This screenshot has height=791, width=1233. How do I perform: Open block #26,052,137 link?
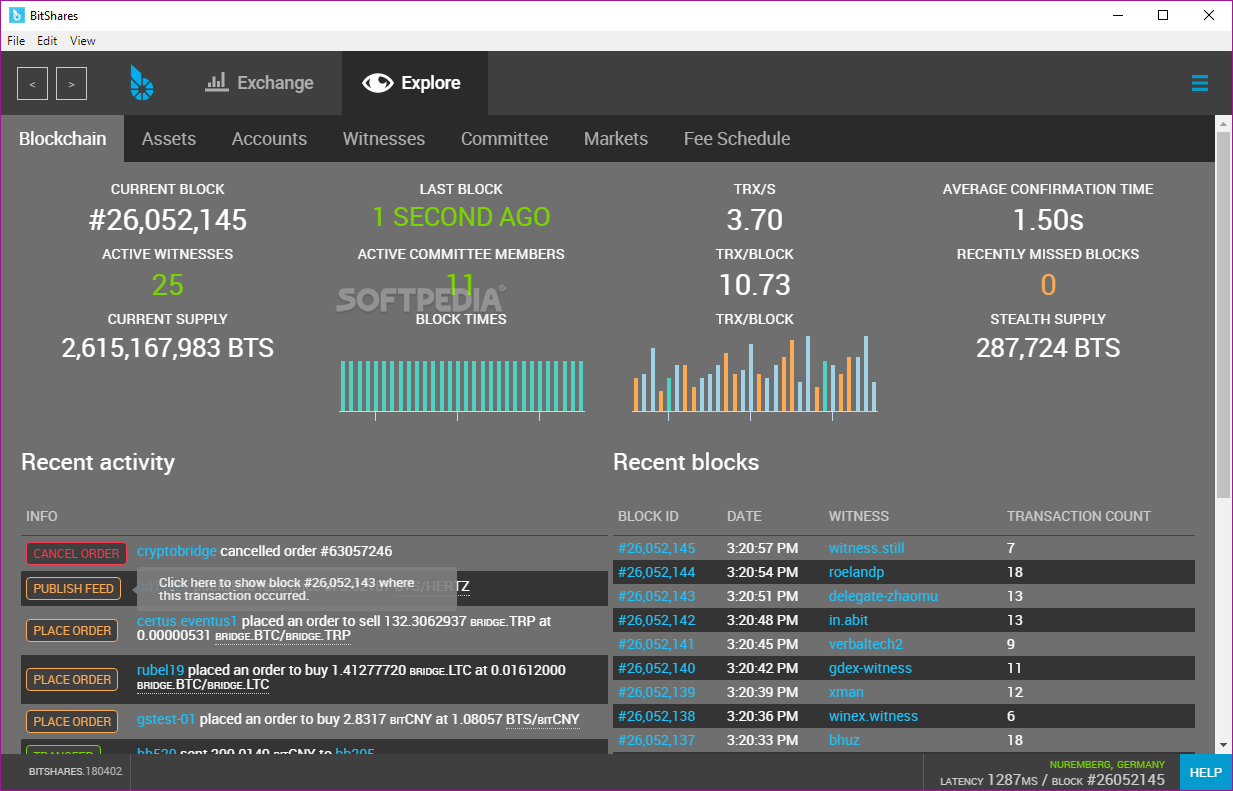coord(656,740)
